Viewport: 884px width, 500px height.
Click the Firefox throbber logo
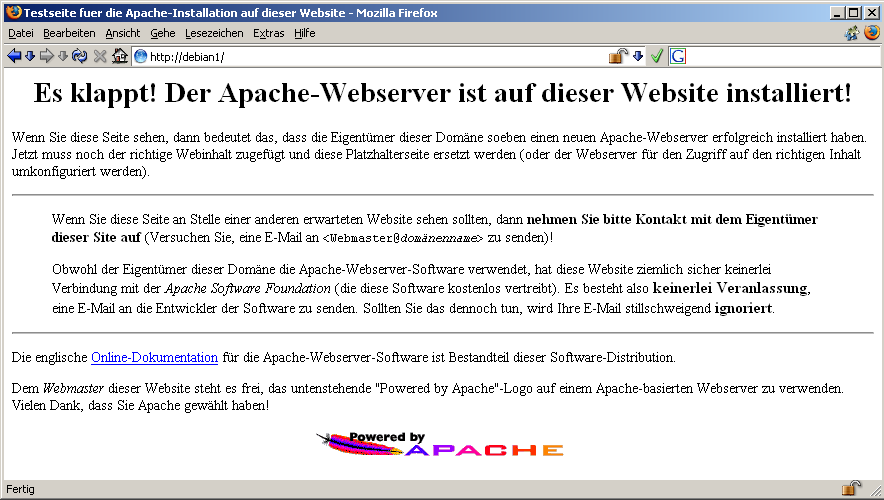(x=872, y=33)
